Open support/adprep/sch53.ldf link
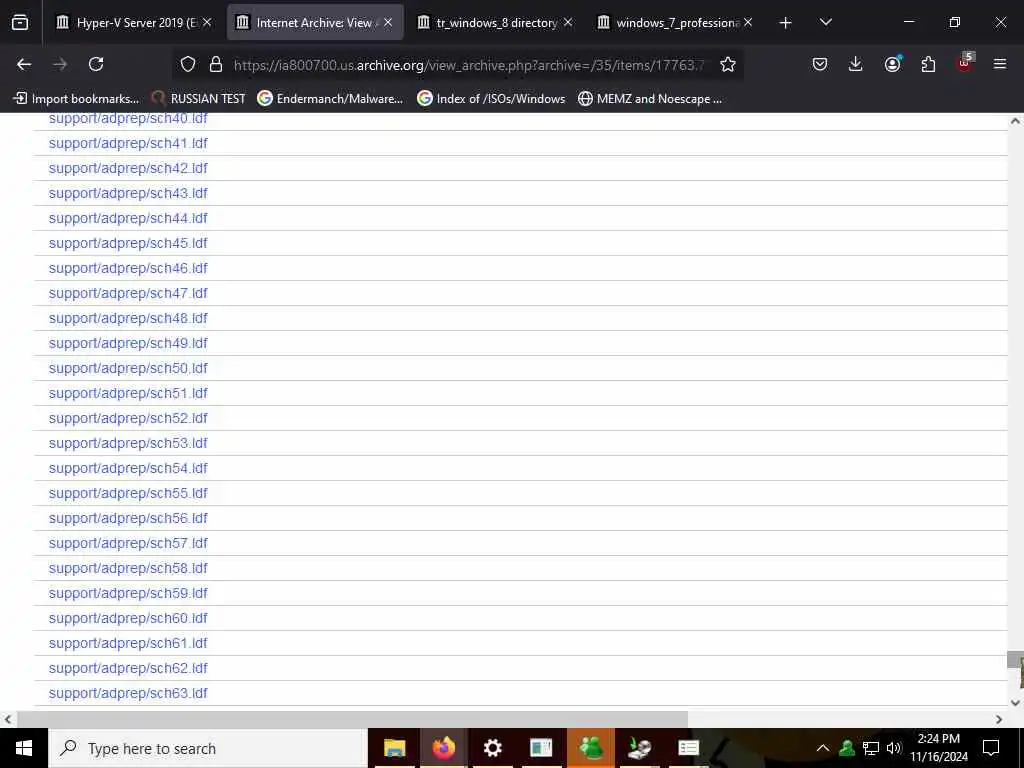Screen dimensions: 1024x768 [128, 443]
